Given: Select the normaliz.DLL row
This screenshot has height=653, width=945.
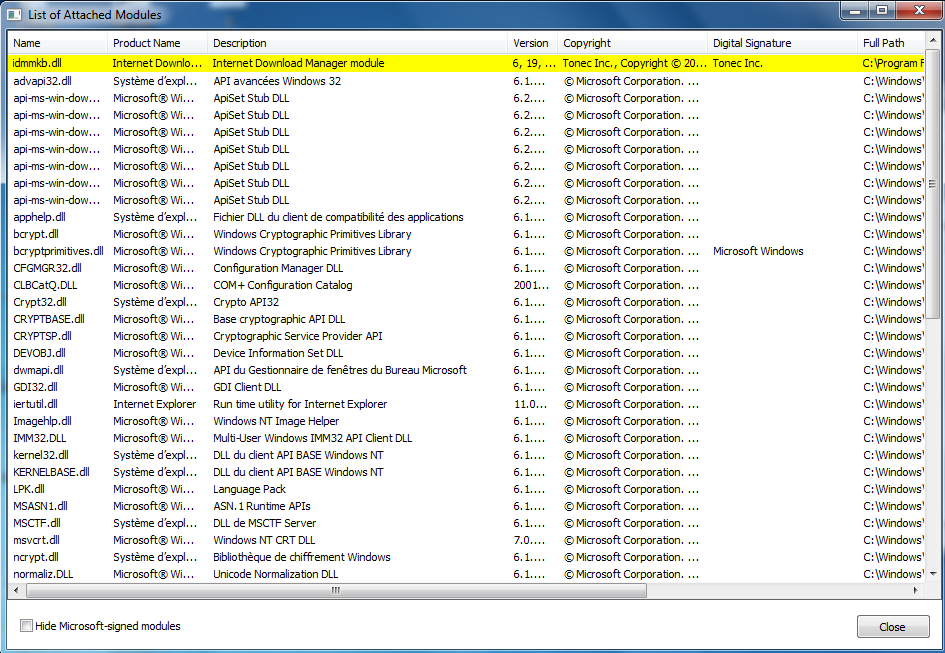Looking at the screenshot, I should point(466,574).
